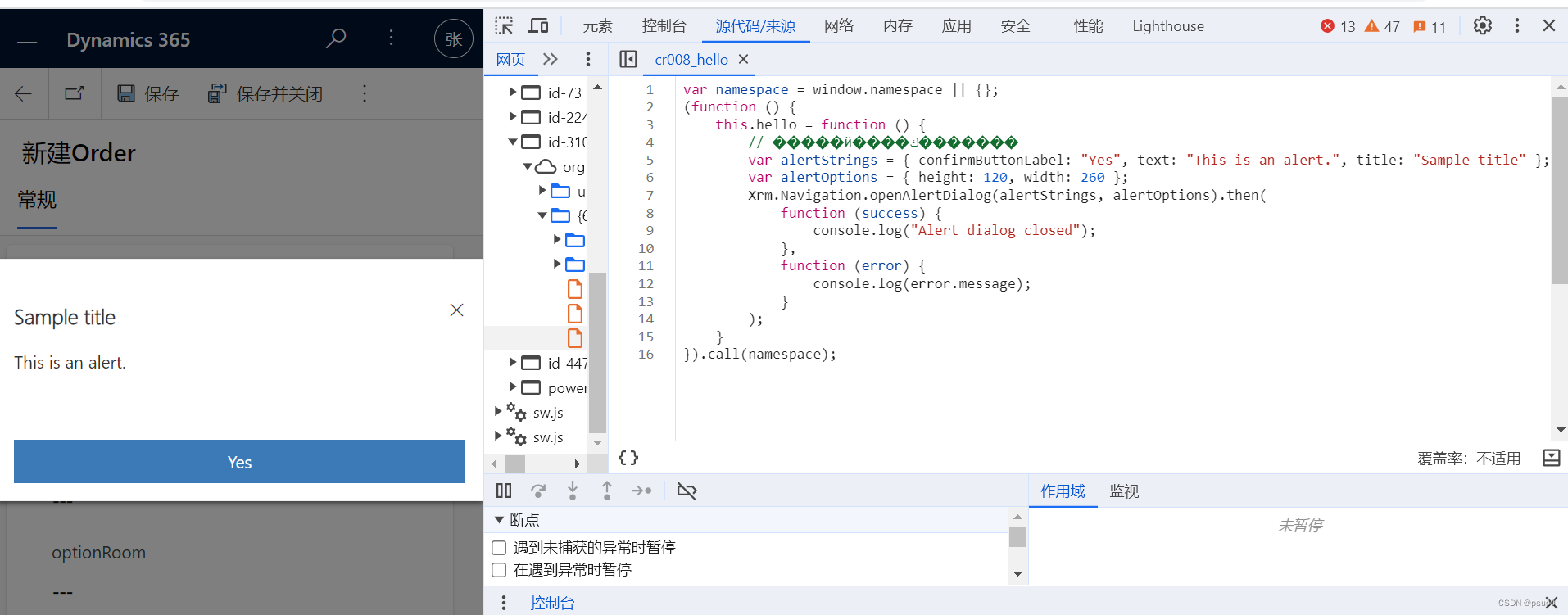Image resolution: width=1568 pixels, height=615 pixels.
Task: Click step over next function call
Action: [x=538, y=491]
